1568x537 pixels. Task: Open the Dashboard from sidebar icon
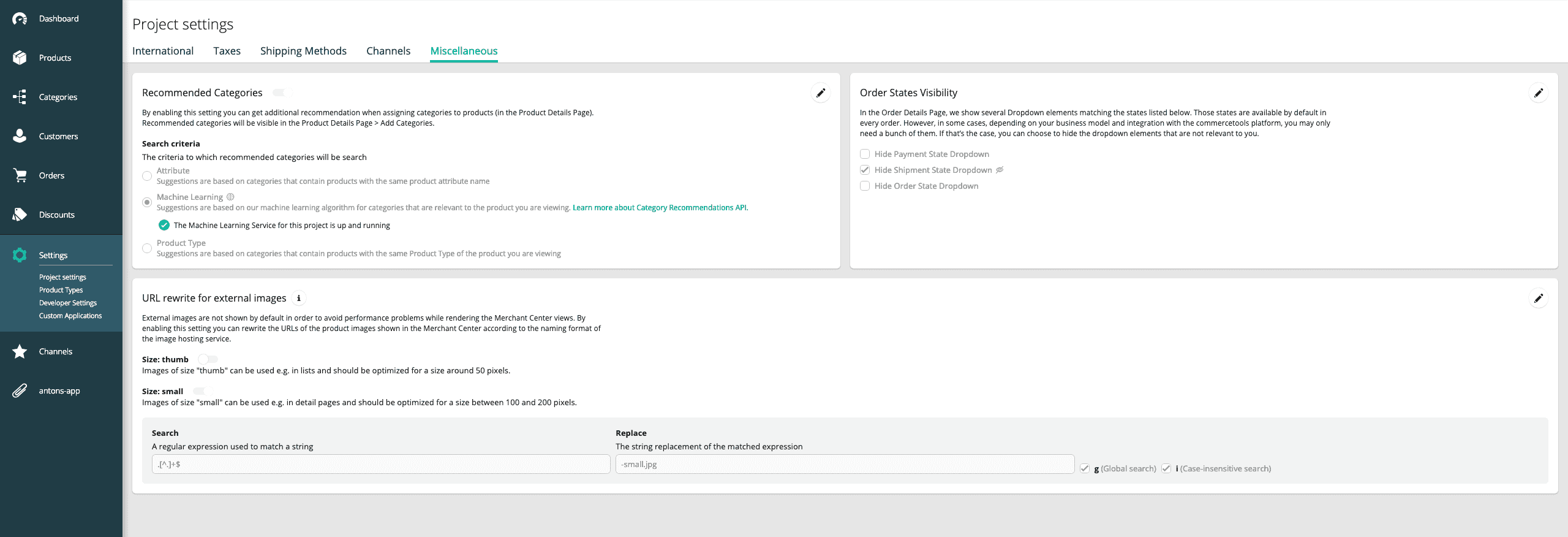tap(20, 19)
